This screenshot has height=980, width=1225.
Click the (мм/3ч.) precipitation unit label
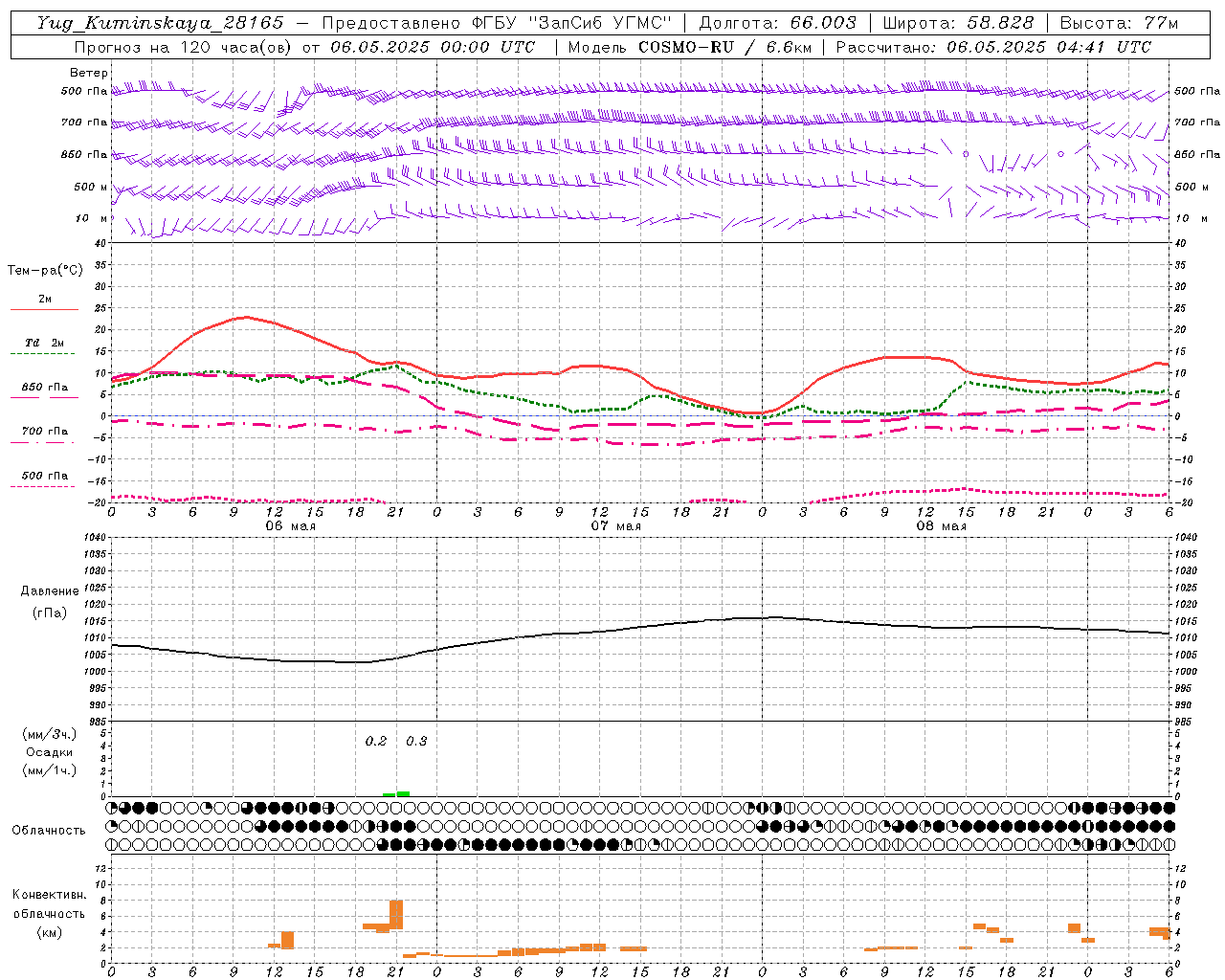click(50, 734)
